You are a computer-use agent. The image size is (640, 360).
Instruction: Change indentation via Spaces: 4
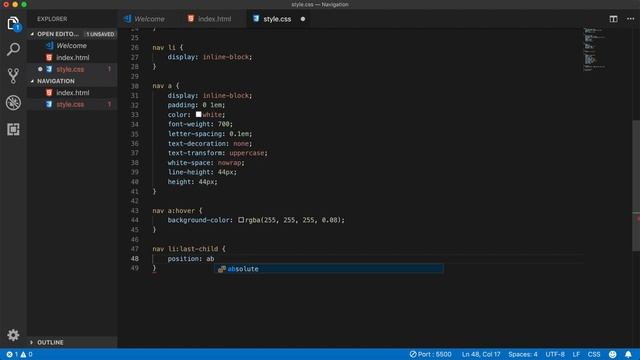[523, 354]
